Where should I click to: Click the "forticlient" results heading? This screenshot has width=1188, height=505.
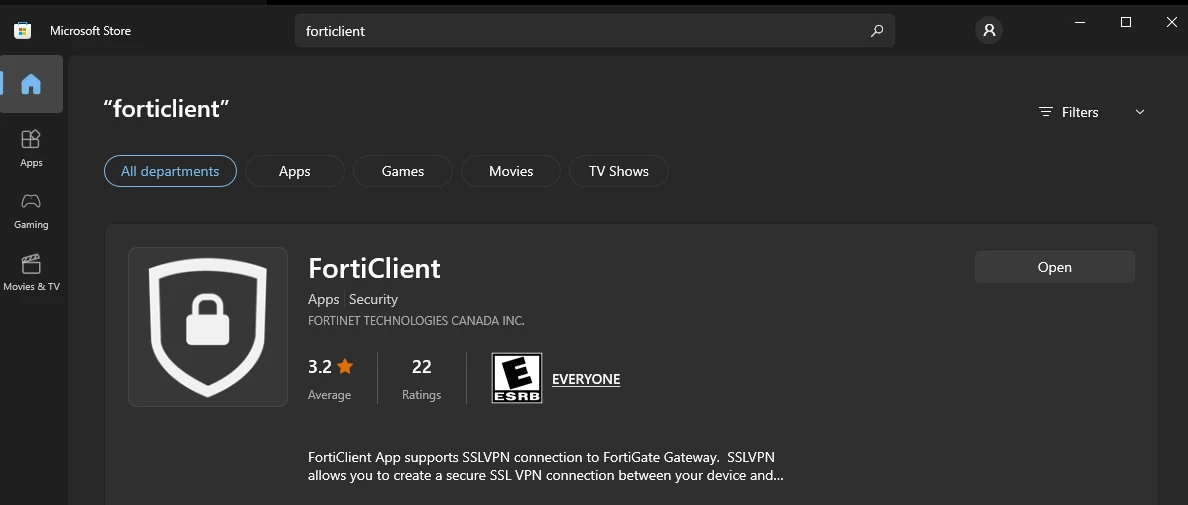(x=167, y=109)
